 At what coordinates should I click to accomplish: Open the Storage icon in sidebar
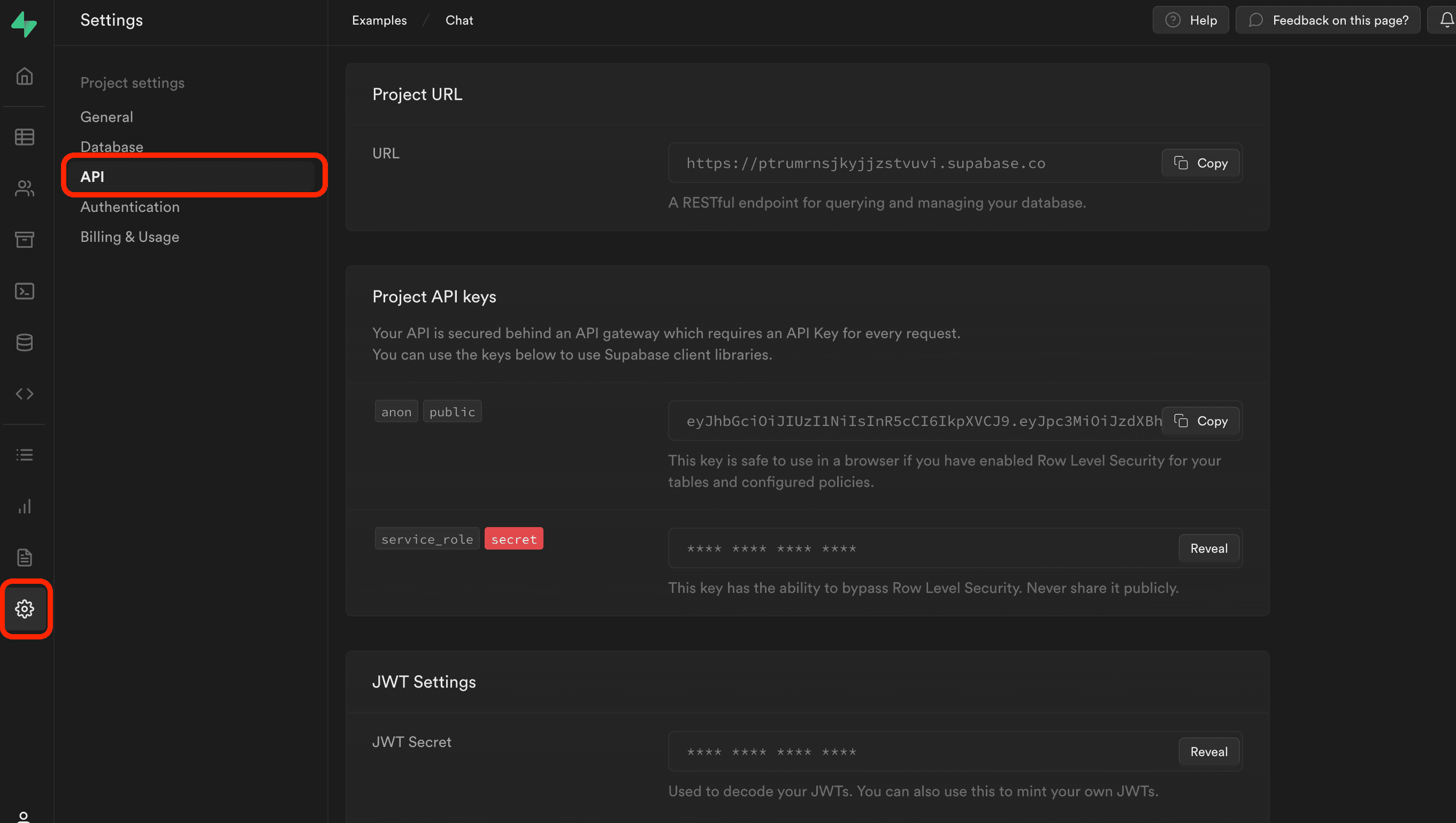24,239
